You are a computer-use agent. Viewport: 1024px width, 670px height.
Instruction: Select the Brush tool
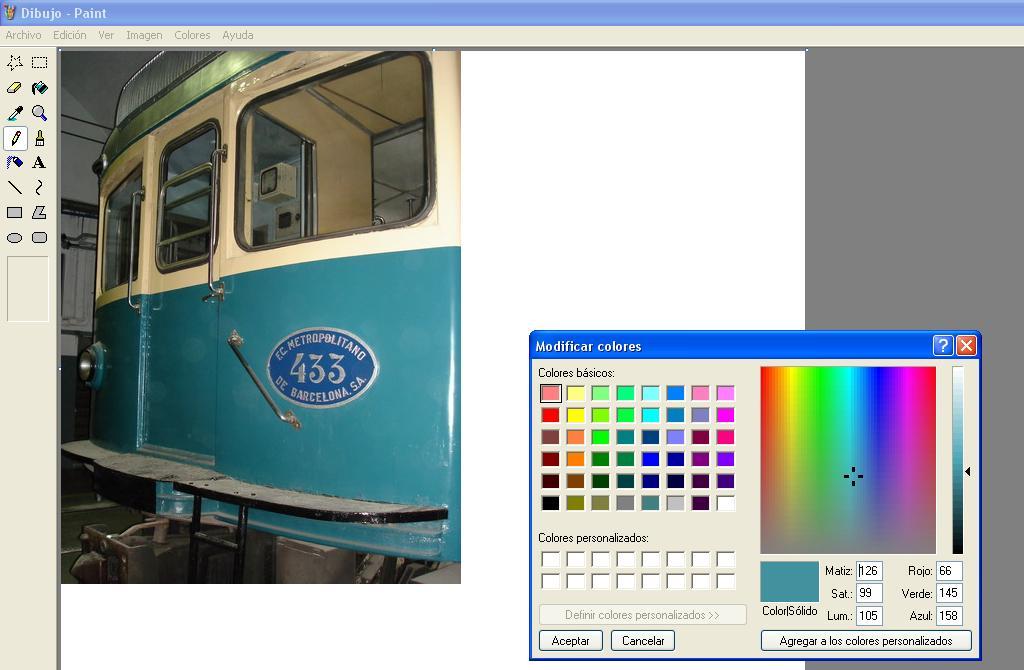tap(40, 138)
